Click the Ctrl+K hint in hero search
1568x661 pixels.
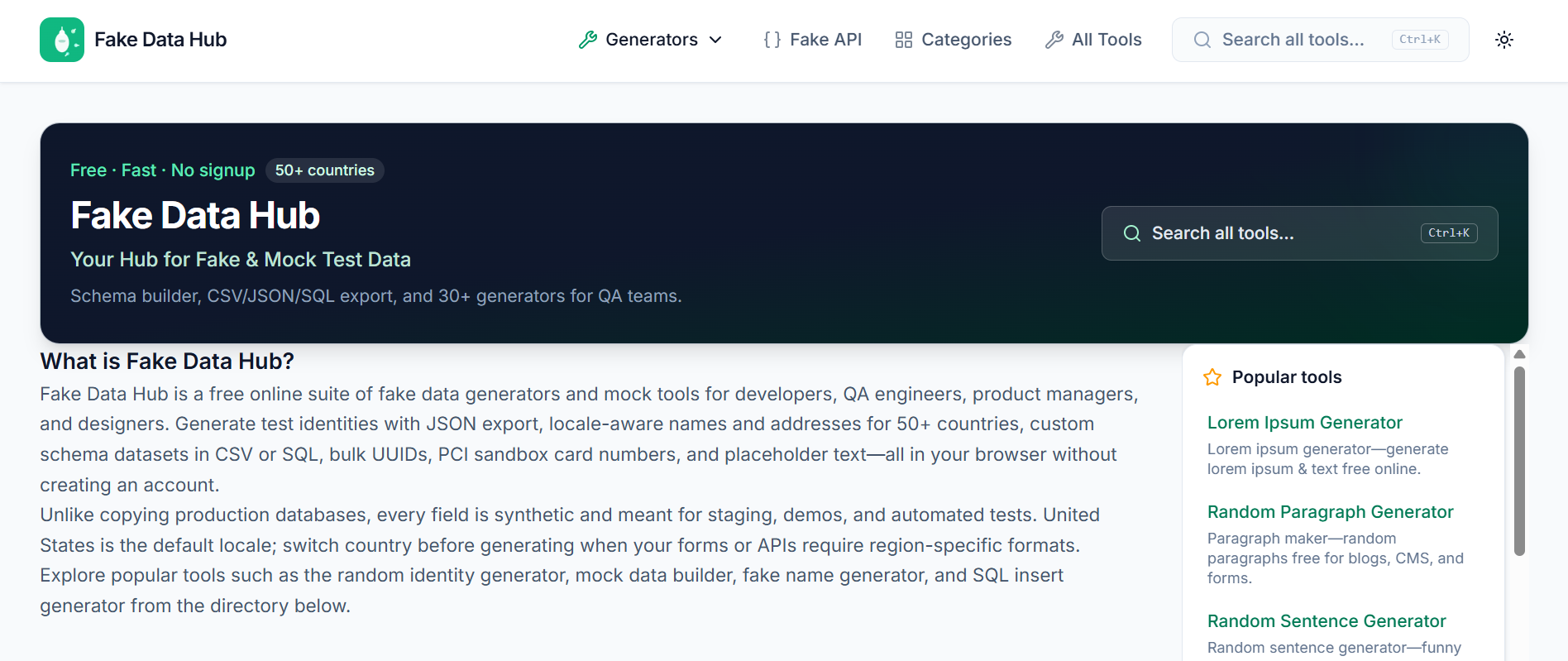coord(1449,233)
